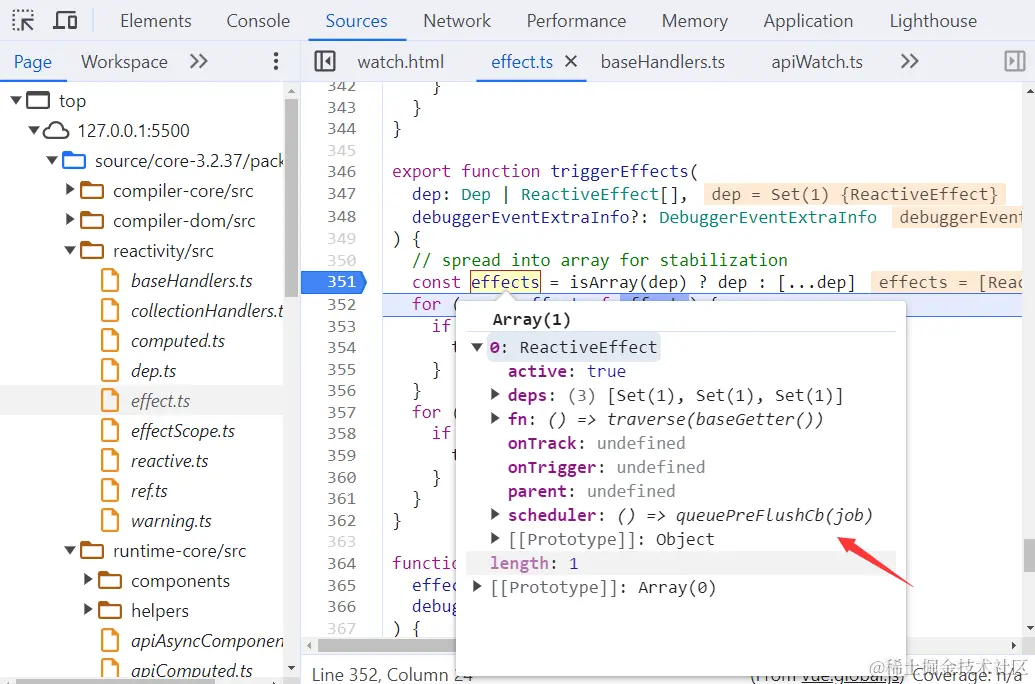Open apiAsyncComponent file in the tree
This screenshot has width=1035, height=684.
[x=207, y=640]
